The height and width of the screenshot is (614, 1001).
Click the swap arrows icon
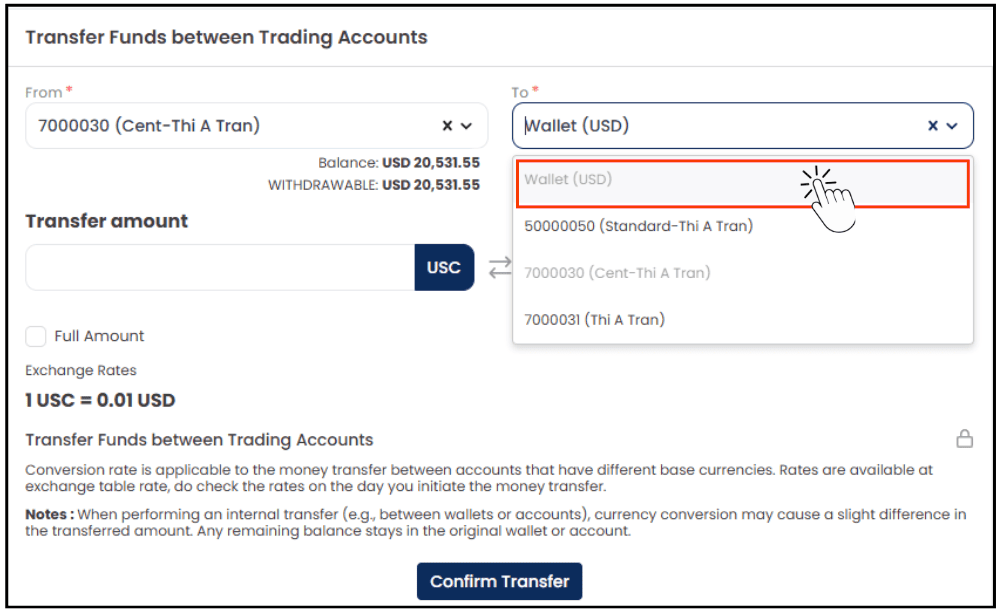pyautogui.click(x=500, y=267)
